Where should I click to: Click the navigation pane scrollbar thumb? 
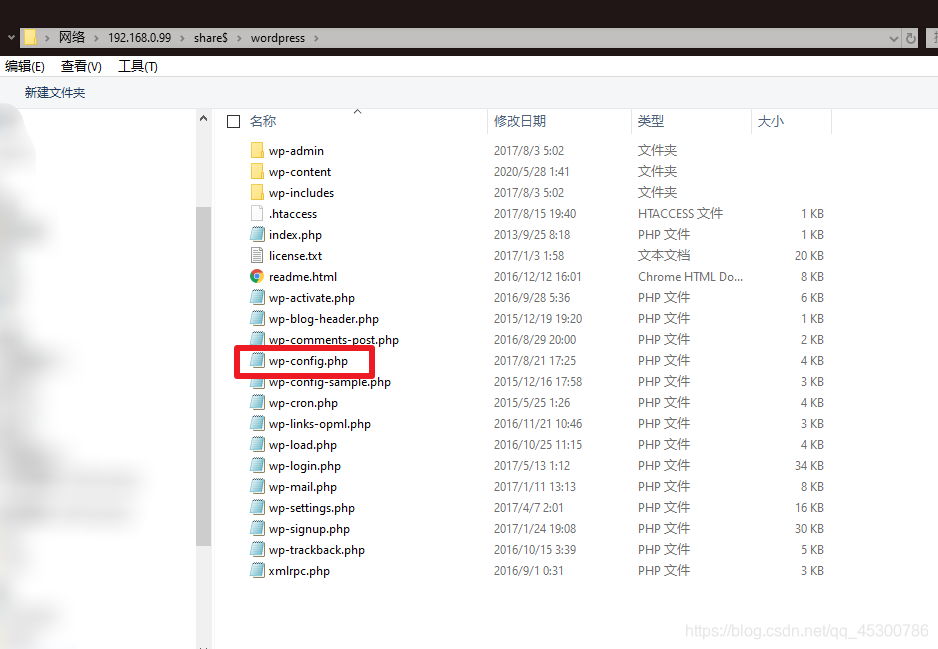click(x=203, y=376)
